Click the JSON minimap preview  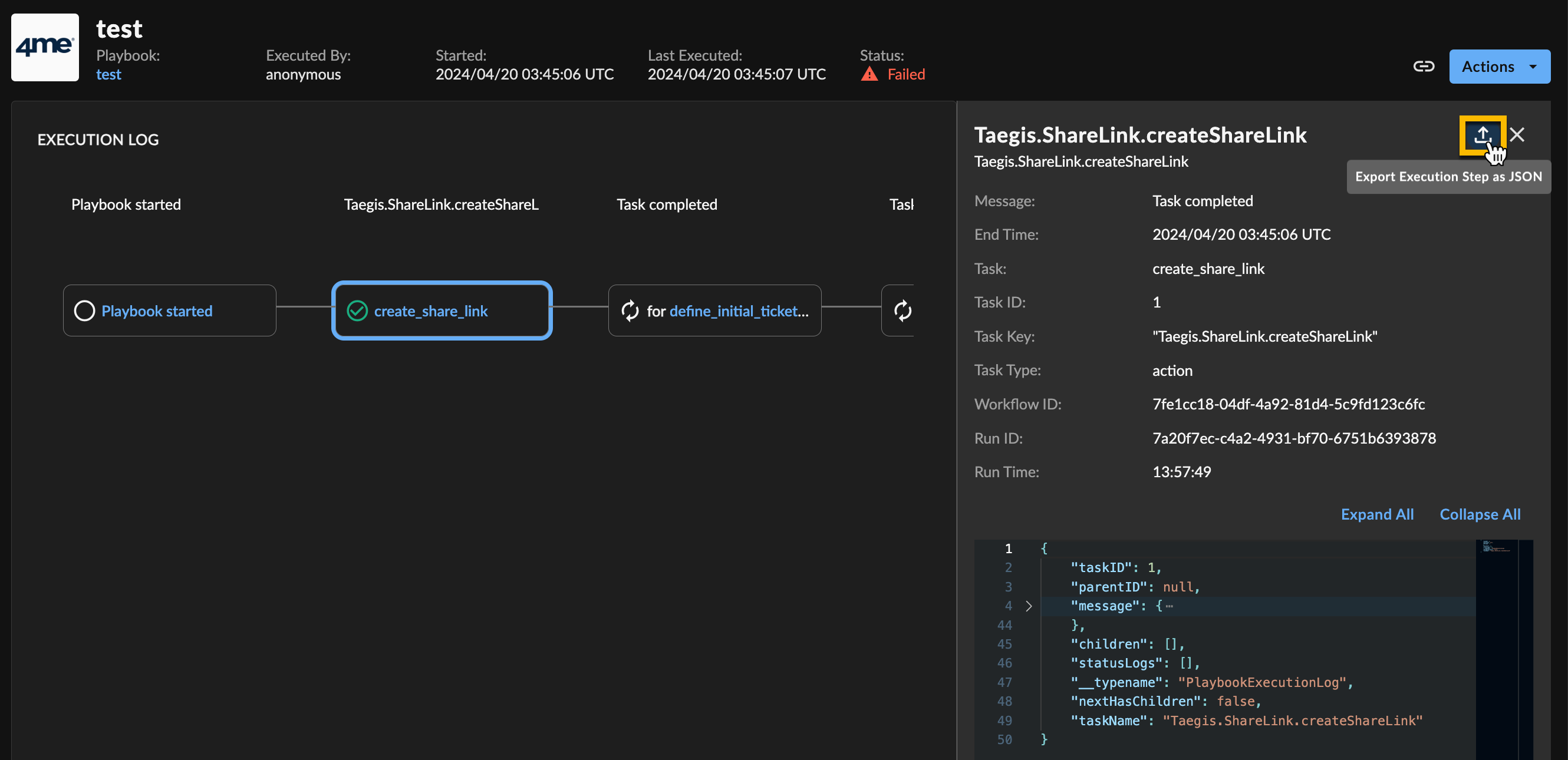[1497, 546]
